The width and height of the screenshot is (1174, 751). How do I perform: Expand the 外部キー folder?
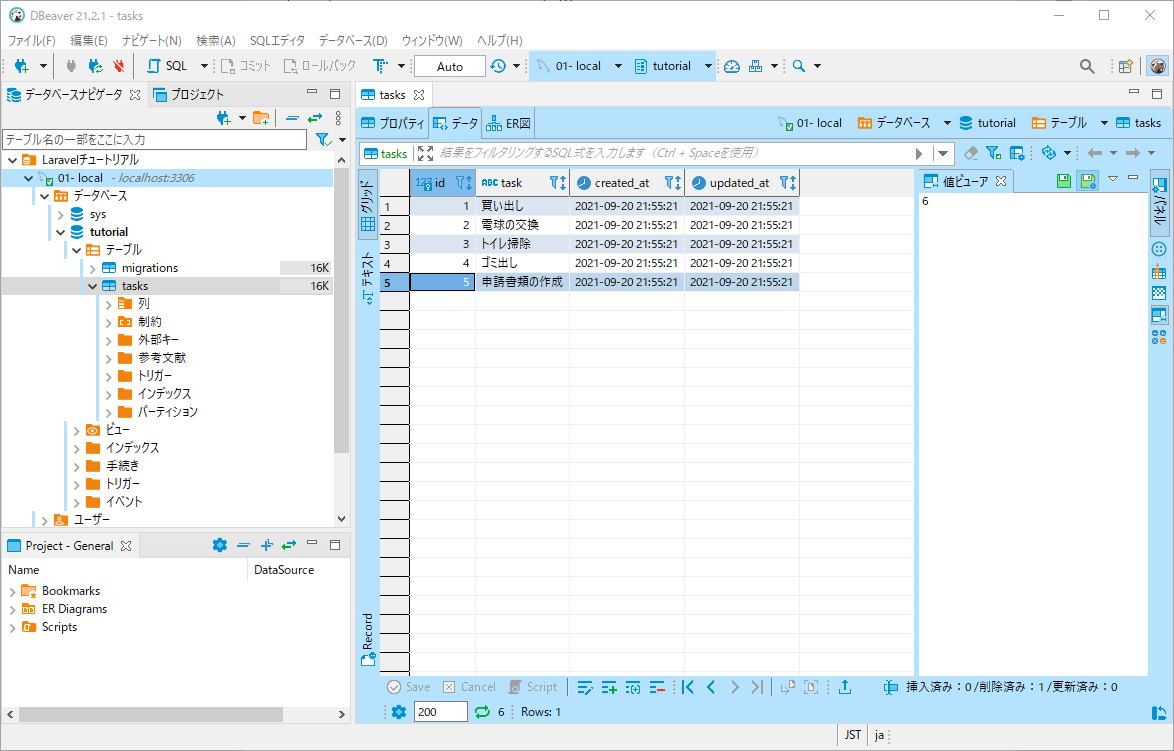click(x=109, y=341)
